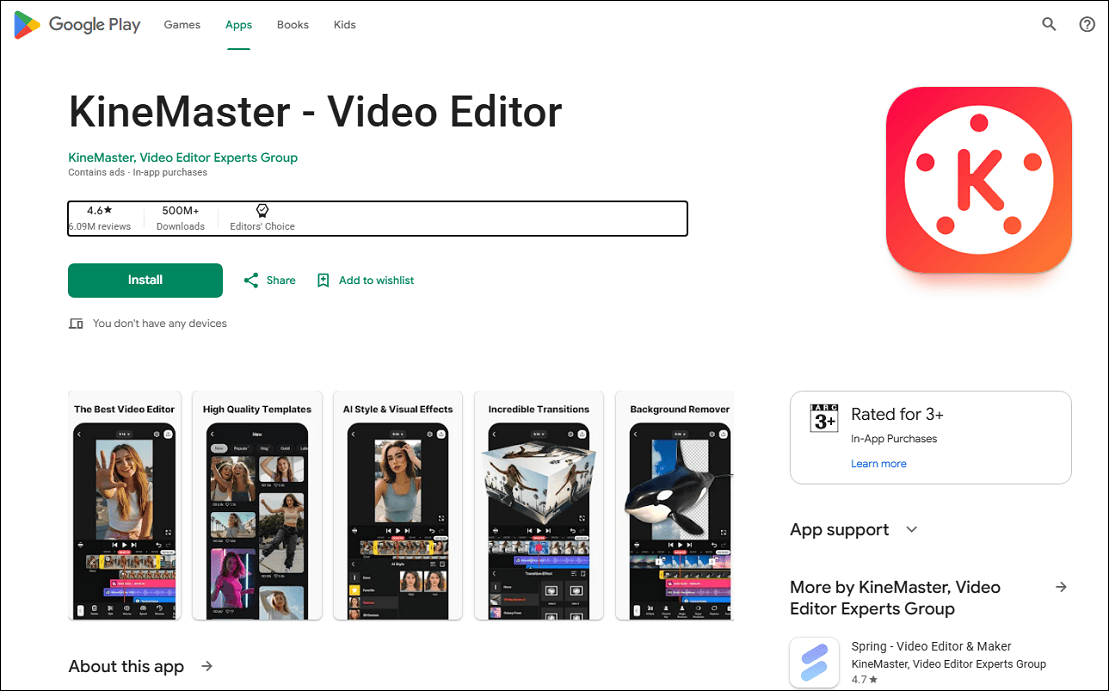The image size is (1109, 691).
Task: Open the help question mark icon
Action: [x=1087, y=25]
